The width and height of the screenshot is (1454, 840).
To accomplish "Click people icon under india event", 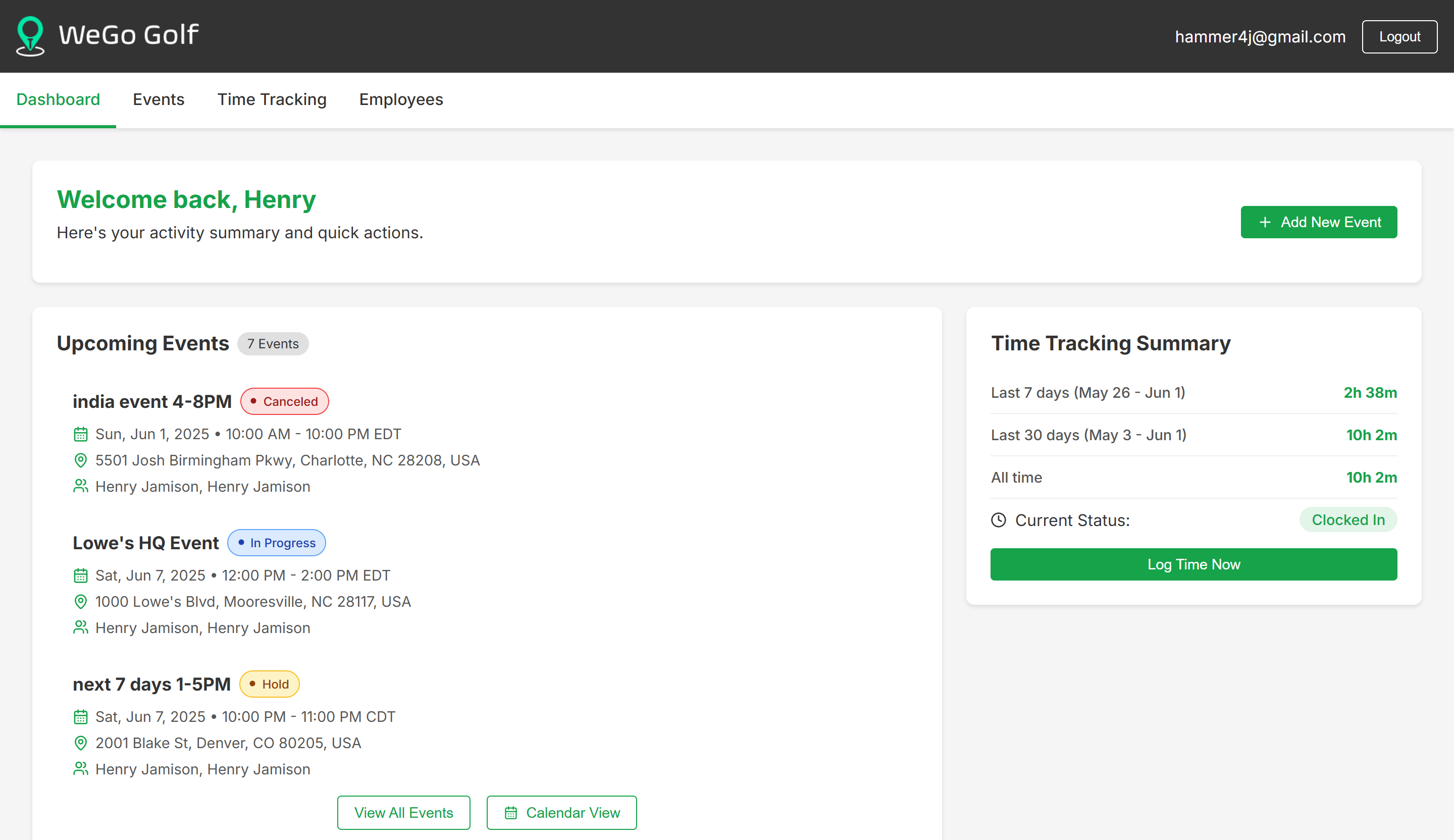I will pyautogui.click(x=81, y=486).
